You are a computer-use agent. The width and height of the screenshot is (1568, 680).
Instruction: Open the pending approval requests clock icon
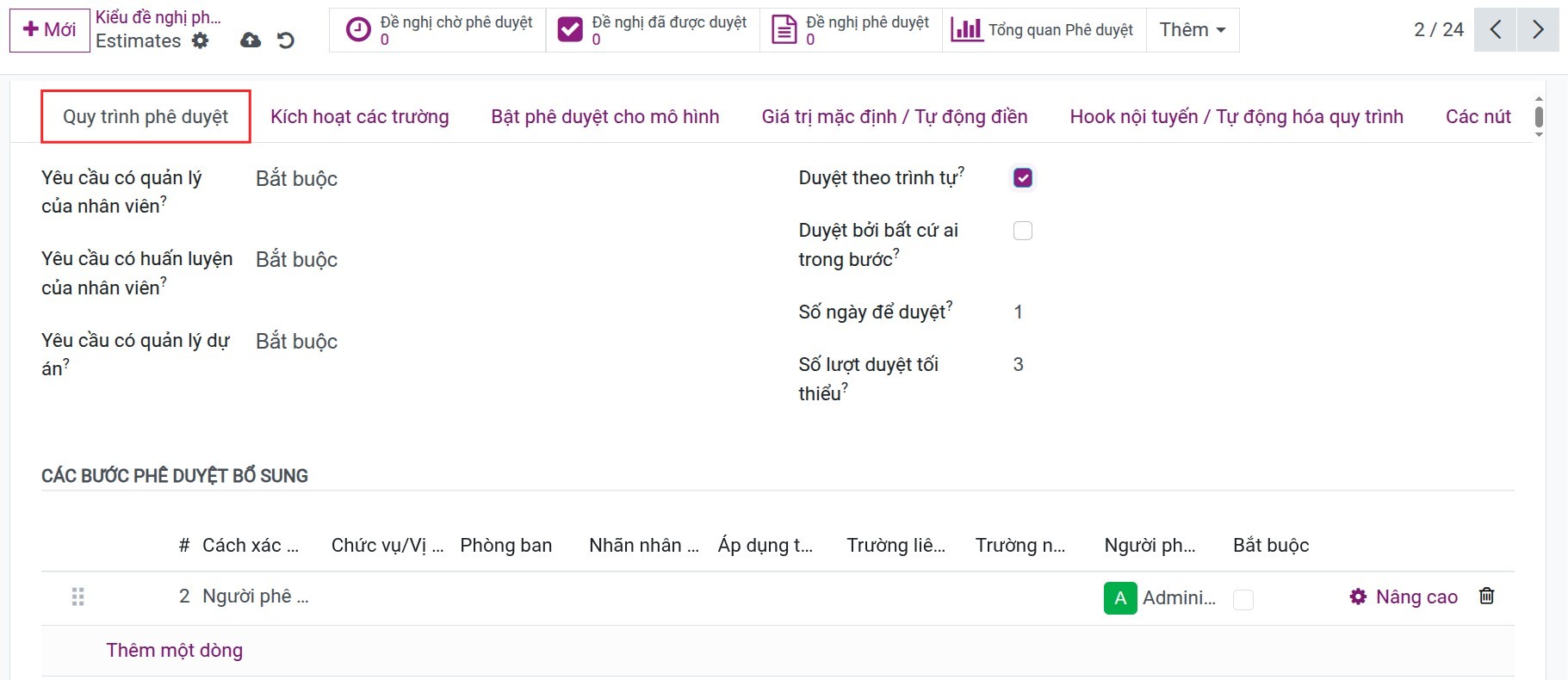click(358, 30)
